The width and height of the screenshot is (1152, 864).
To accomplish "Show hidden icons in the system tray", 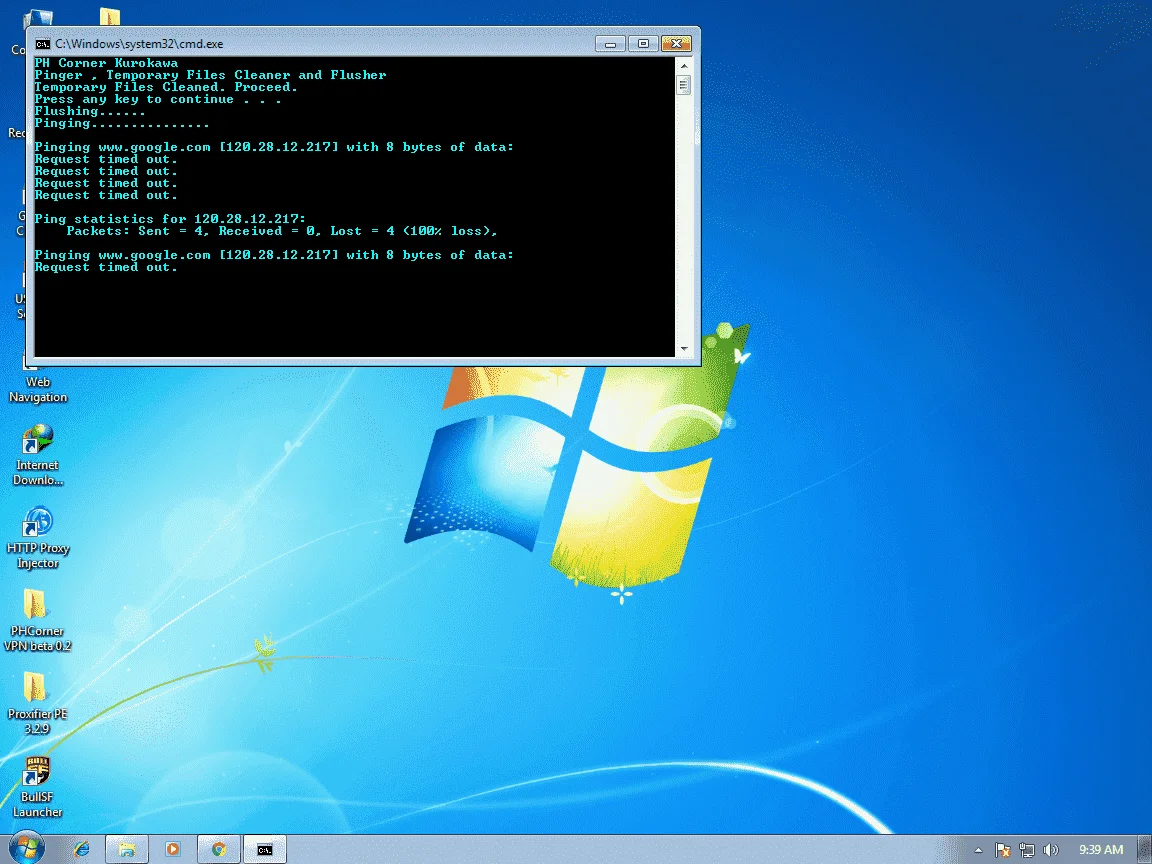I will coord(979,850).
